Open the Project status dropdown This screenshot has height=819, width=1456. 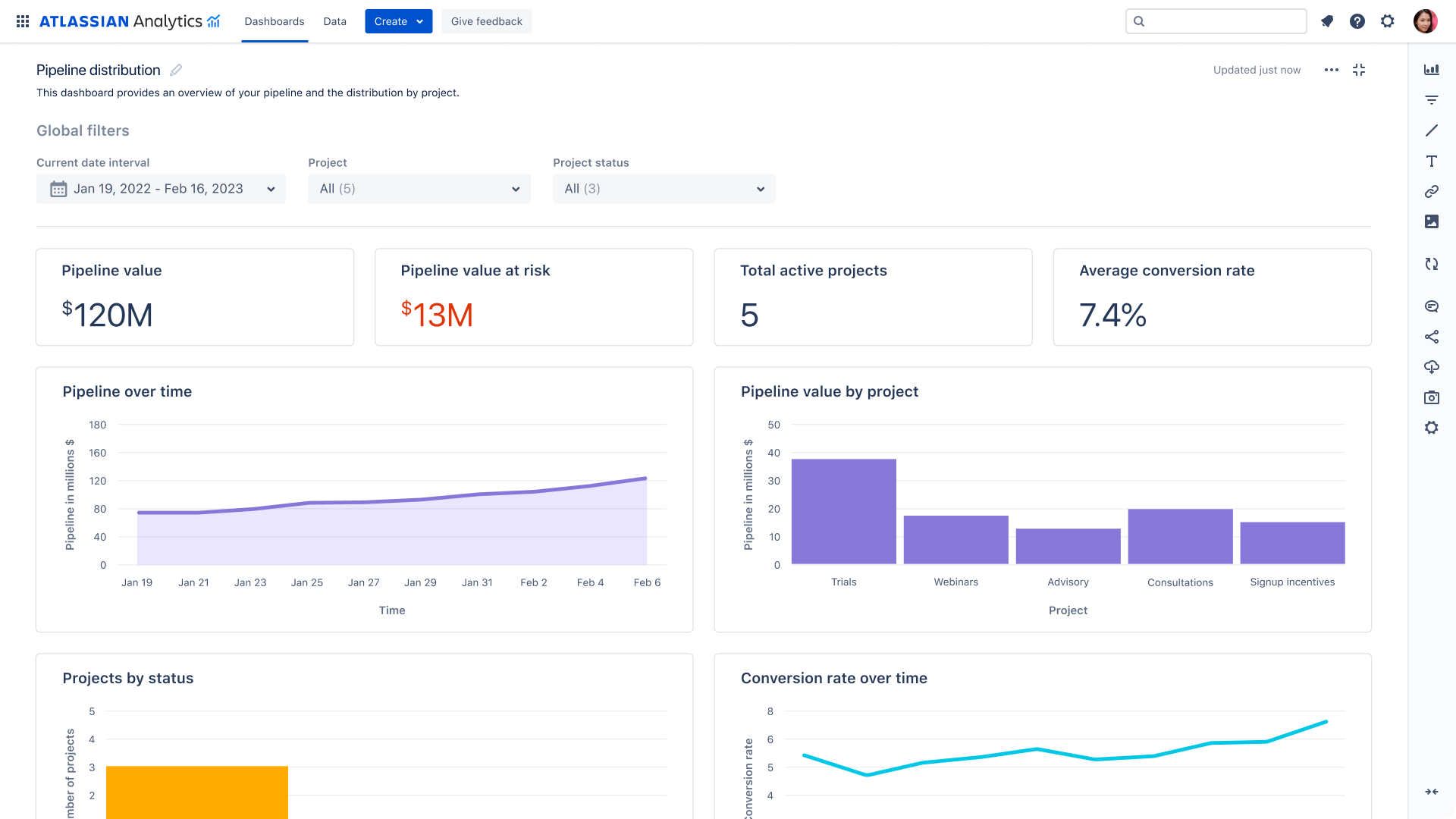coord(664,189)
